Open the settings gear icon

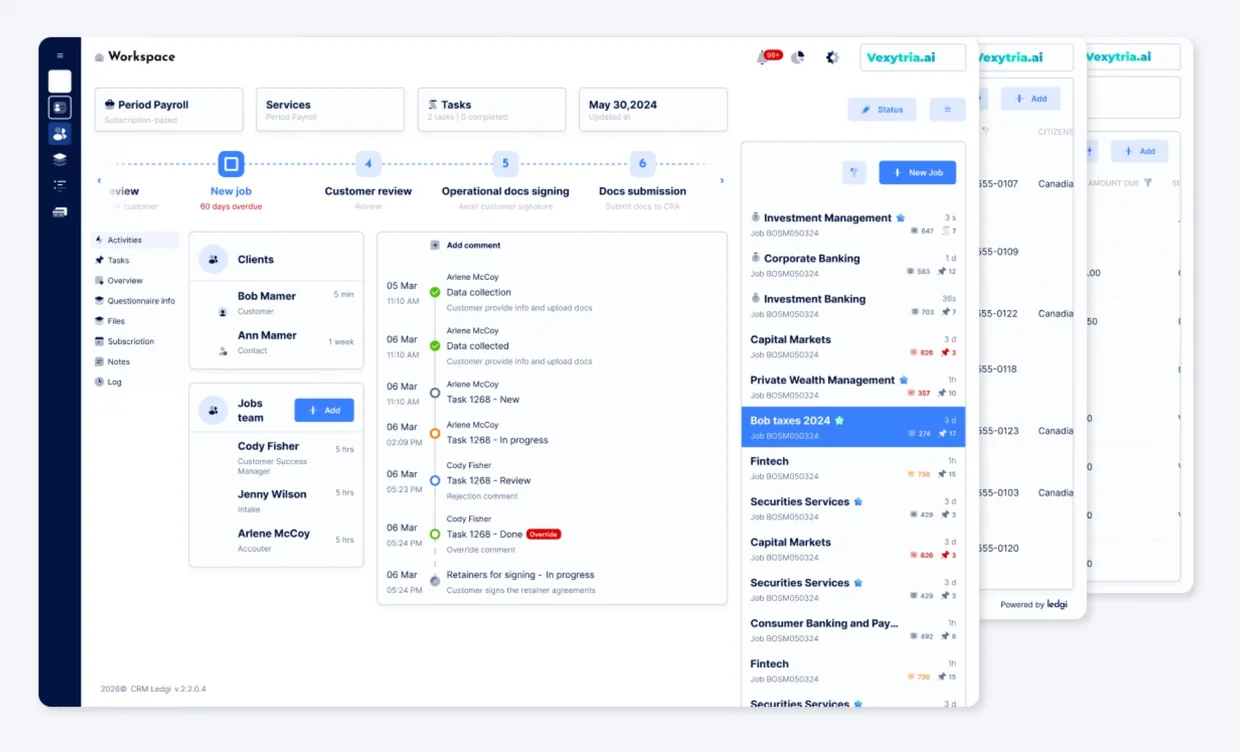coord(832,57)
